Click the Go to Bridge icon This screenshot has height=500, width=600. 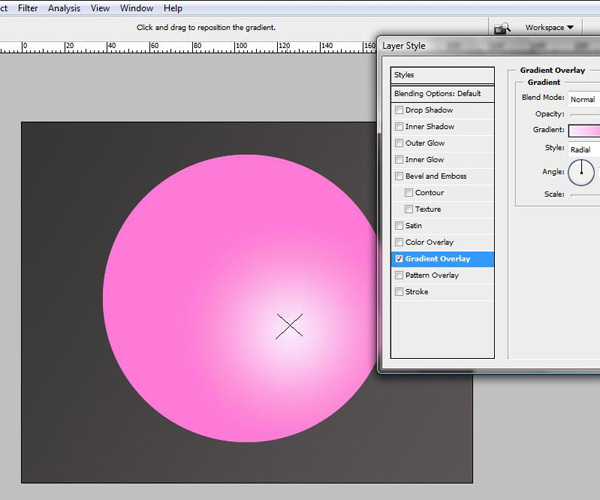coord(502,28)
